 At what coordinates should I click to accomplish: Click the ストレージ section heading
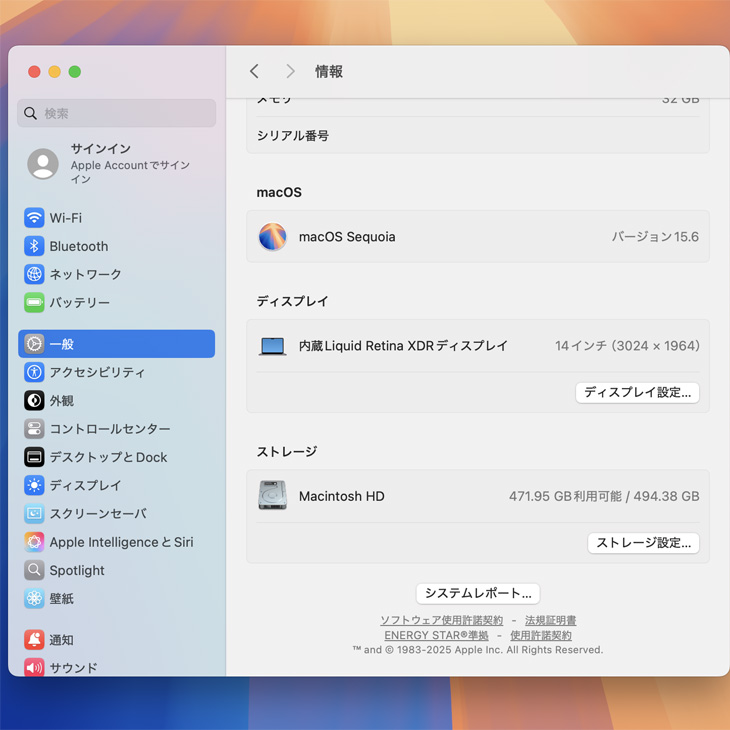287,451
